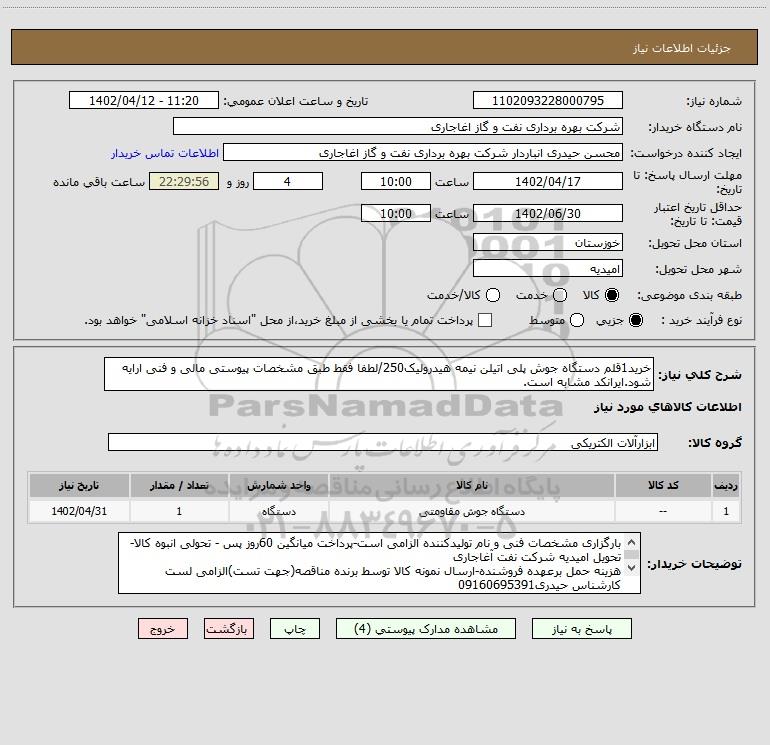Screen dimensions: 770x745
Task: Click the دستگاه unit cell
Action: coord(278,511)
